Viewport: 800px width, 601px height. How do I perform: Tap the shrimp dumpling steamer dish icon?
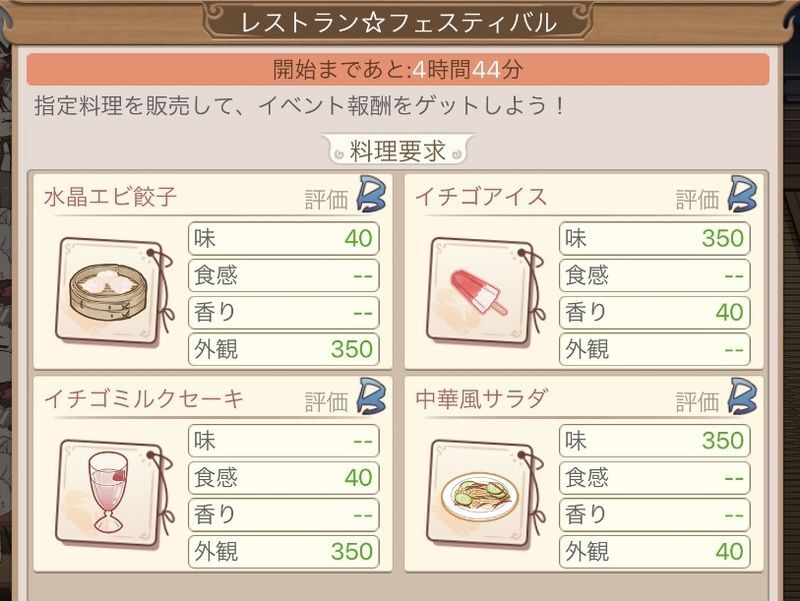108,291
